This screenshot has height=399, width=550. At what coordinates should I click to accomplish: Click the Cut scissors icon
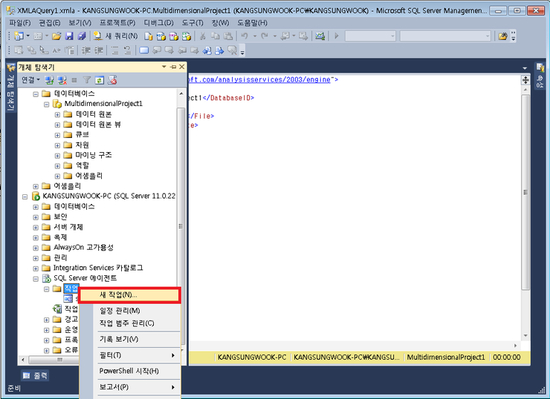point(202,36)
